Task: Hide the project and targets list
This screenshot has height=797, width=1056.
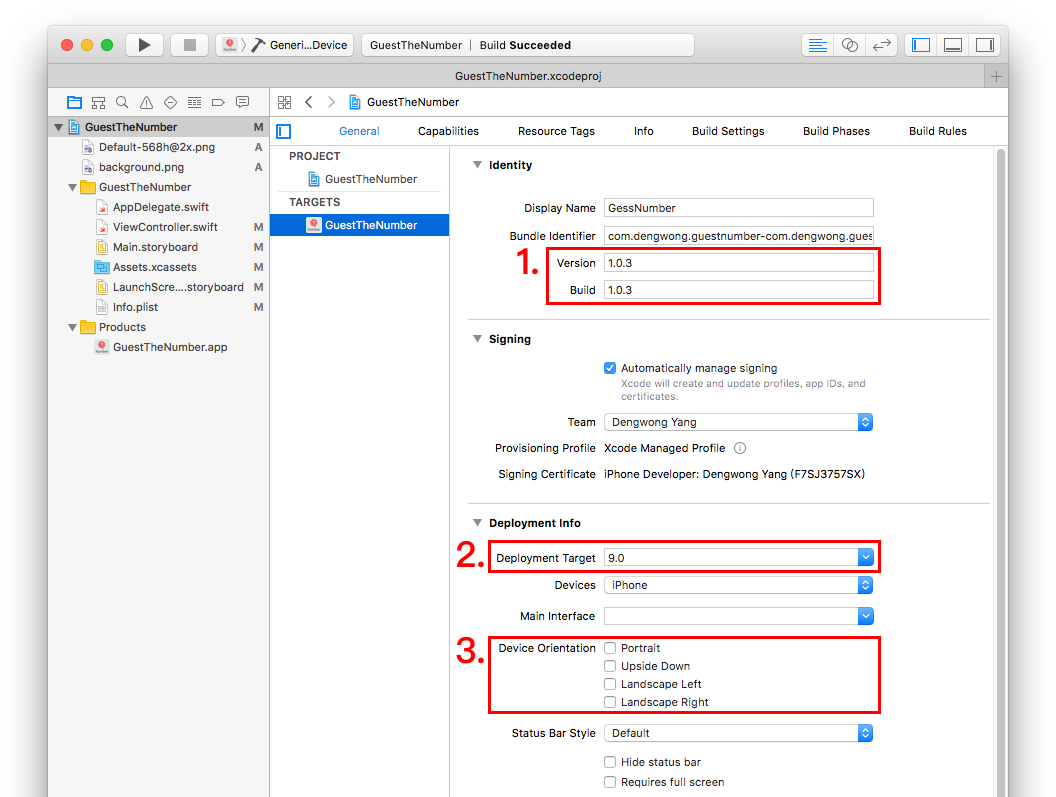Action: pos(284,131)
